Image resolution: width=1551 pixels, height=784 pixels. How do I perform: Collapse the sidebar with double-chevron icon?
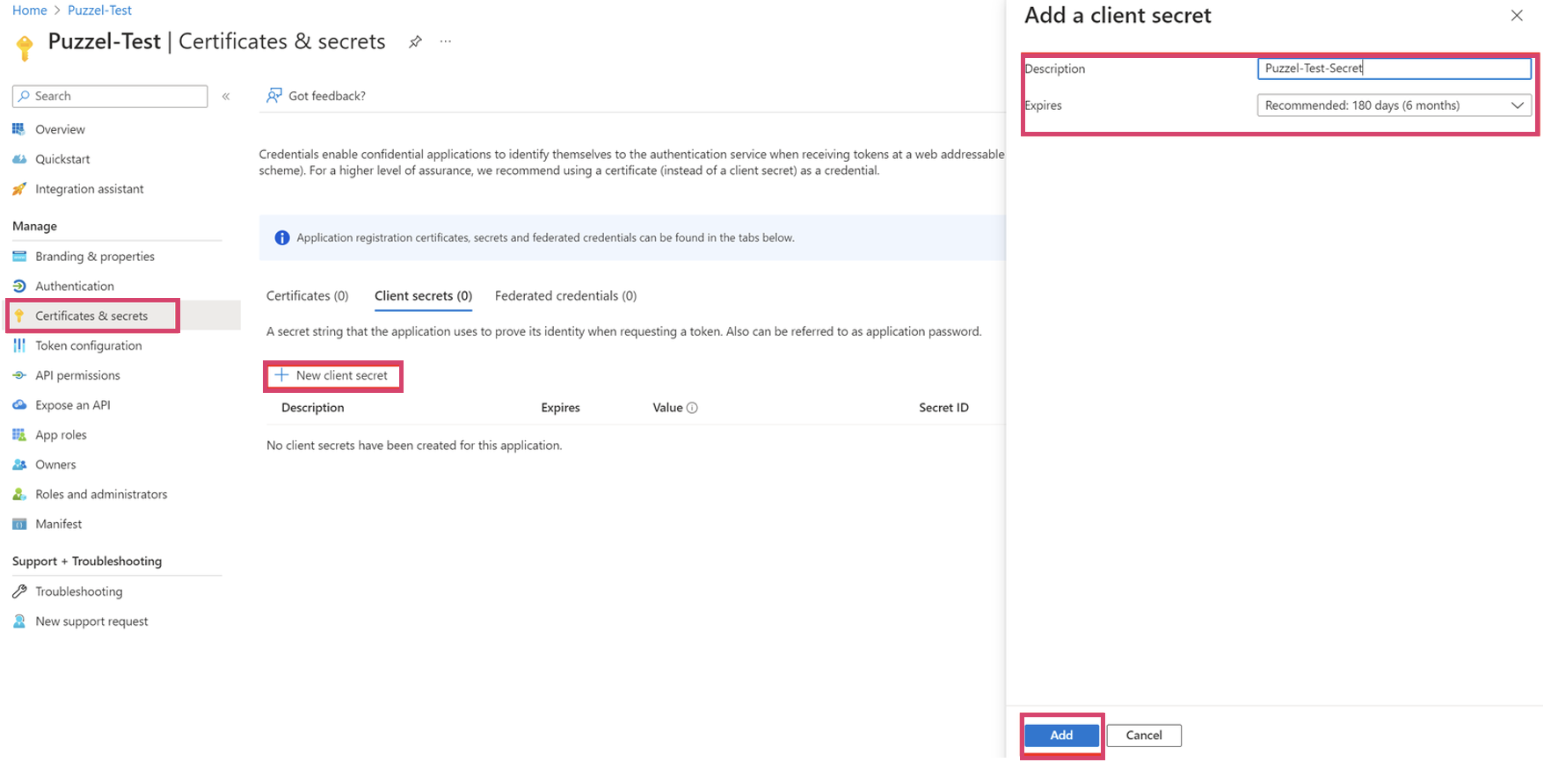point(226,97)
